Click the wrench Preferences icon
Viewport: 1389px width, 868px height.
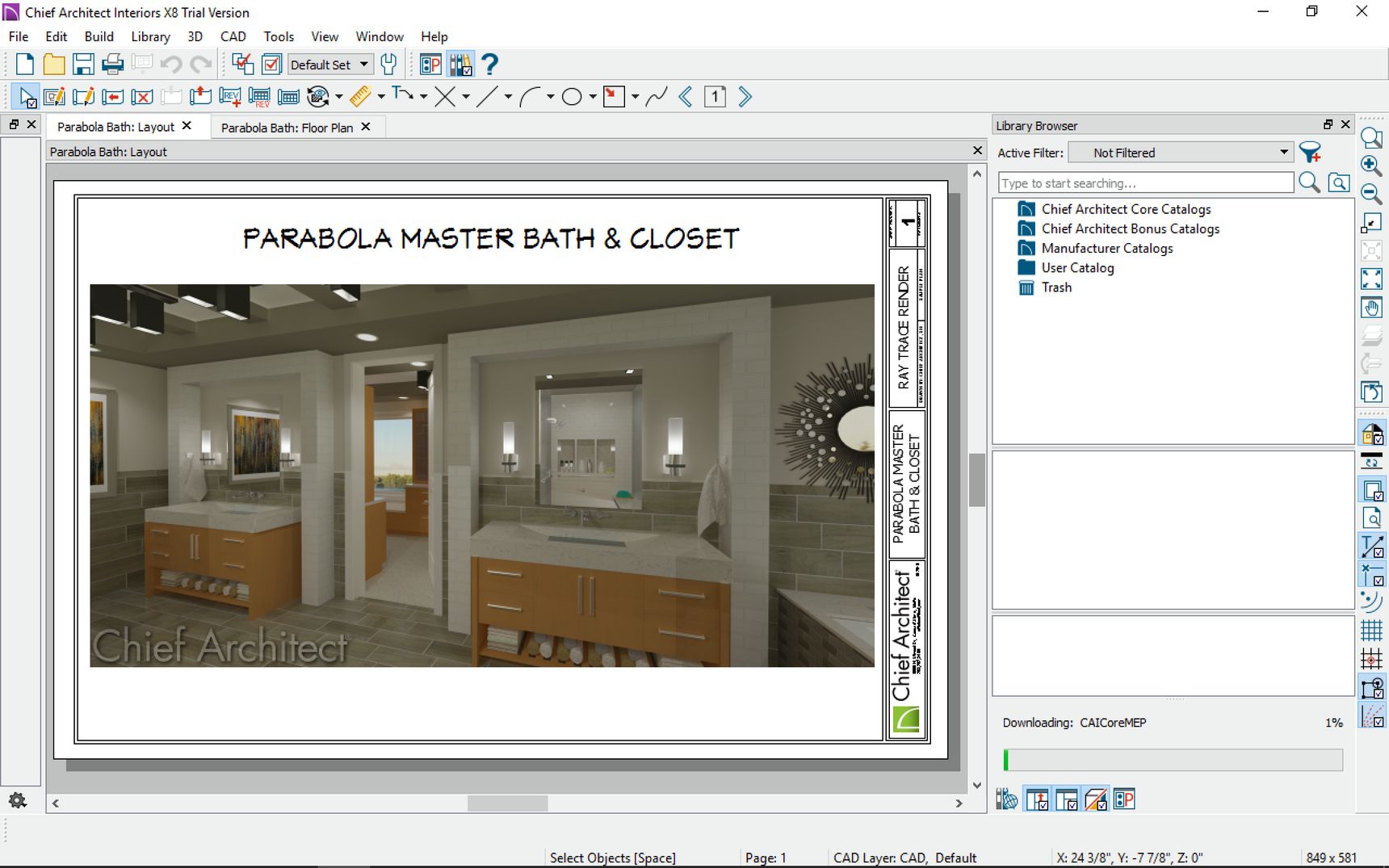(388, 65)
